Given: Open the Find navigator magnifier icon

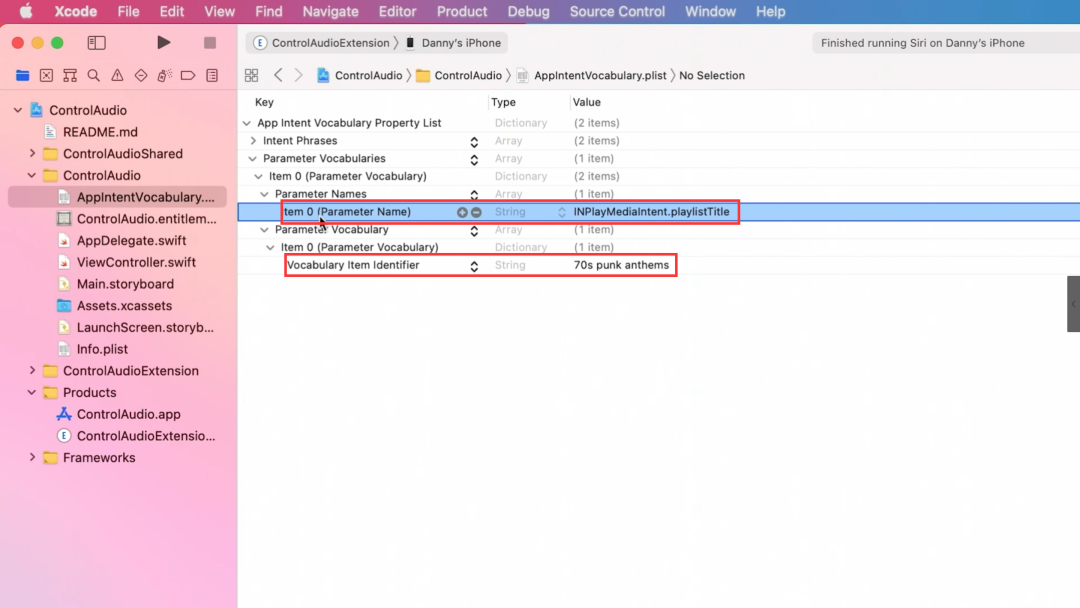Looking at the screenshot, I should (94, 75).
